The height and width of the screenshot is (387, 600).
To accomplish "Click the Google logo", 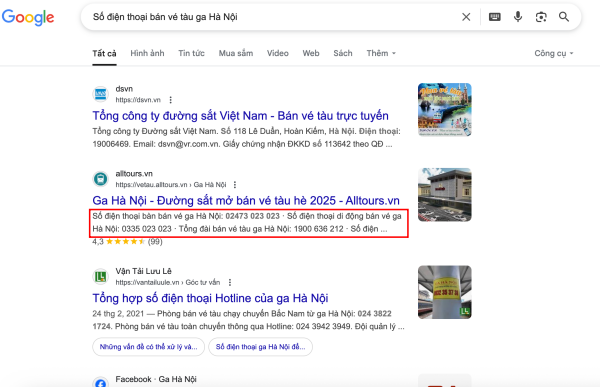I will 28,17.
